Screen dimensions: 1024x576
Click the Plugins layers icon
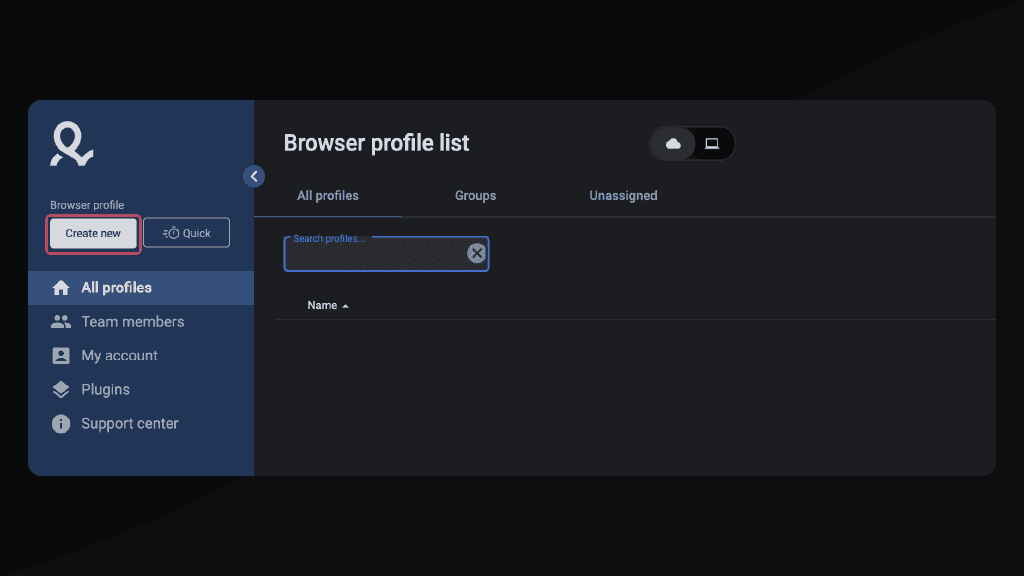tap(60, 389)
